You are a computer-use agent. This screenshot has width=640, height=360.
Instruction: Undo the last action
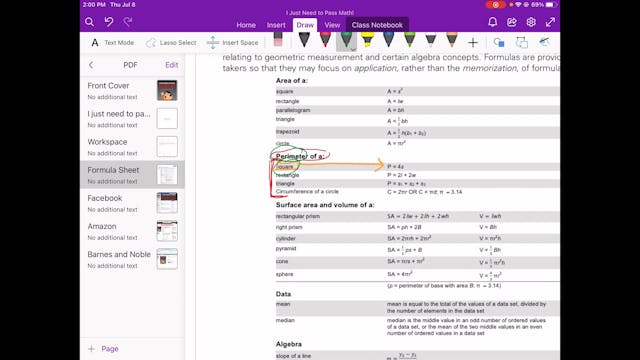tap(109, 22)
